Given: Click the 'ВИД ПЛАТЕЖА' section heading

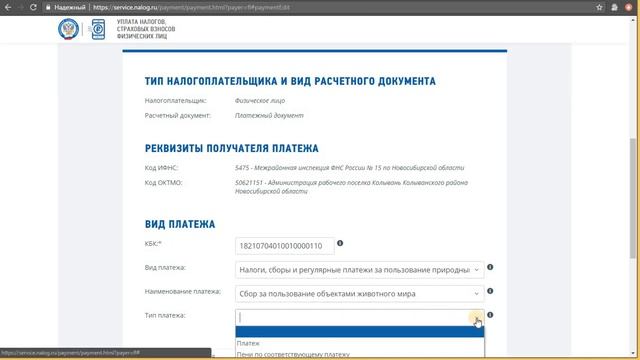Looking at the screenshot, I should pos(180,224).
